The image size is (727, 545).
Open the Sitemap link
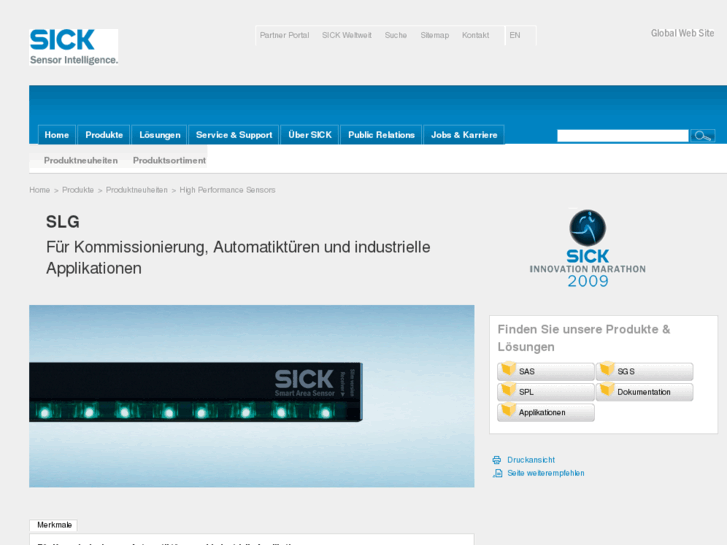pos(434,35)
